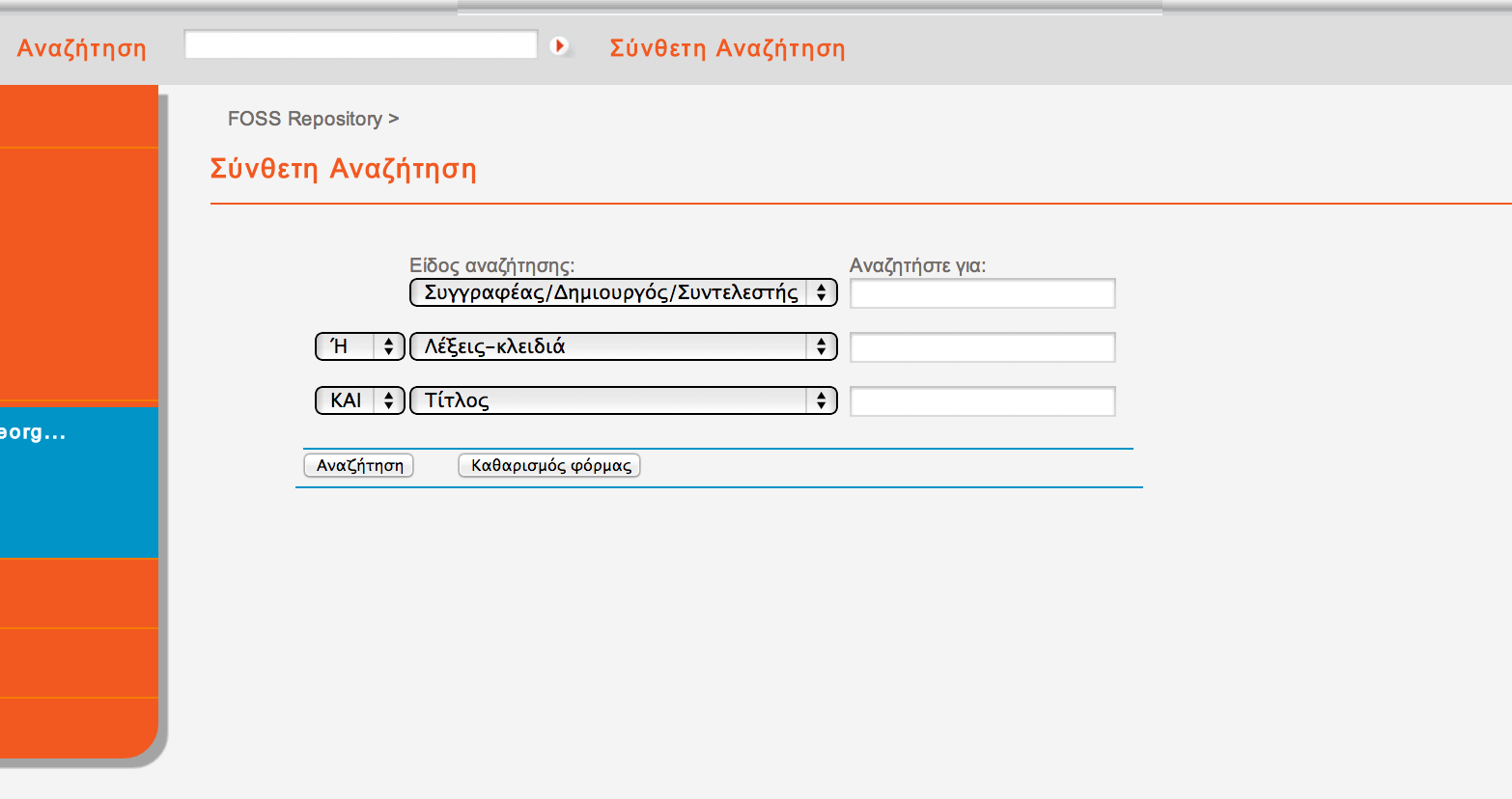Screen dimensions: 1512x799
Task: Focus the search field next to Συγγραφέας dropdown
Action: pos(983,293)
